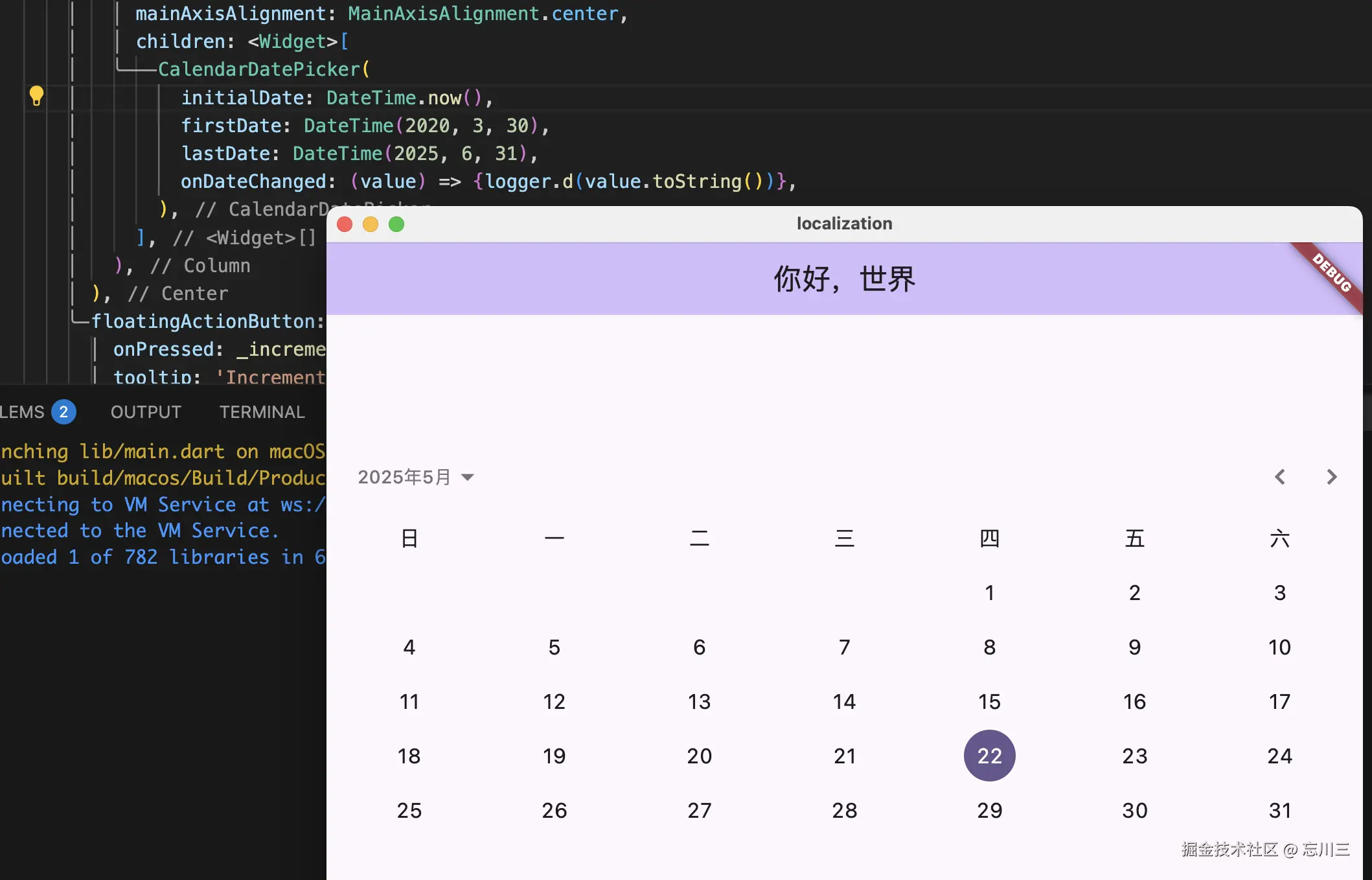Choose day 1 in the calendar grid
The width and height of the screenshot is (1372, 880).
tap(989, 592)
